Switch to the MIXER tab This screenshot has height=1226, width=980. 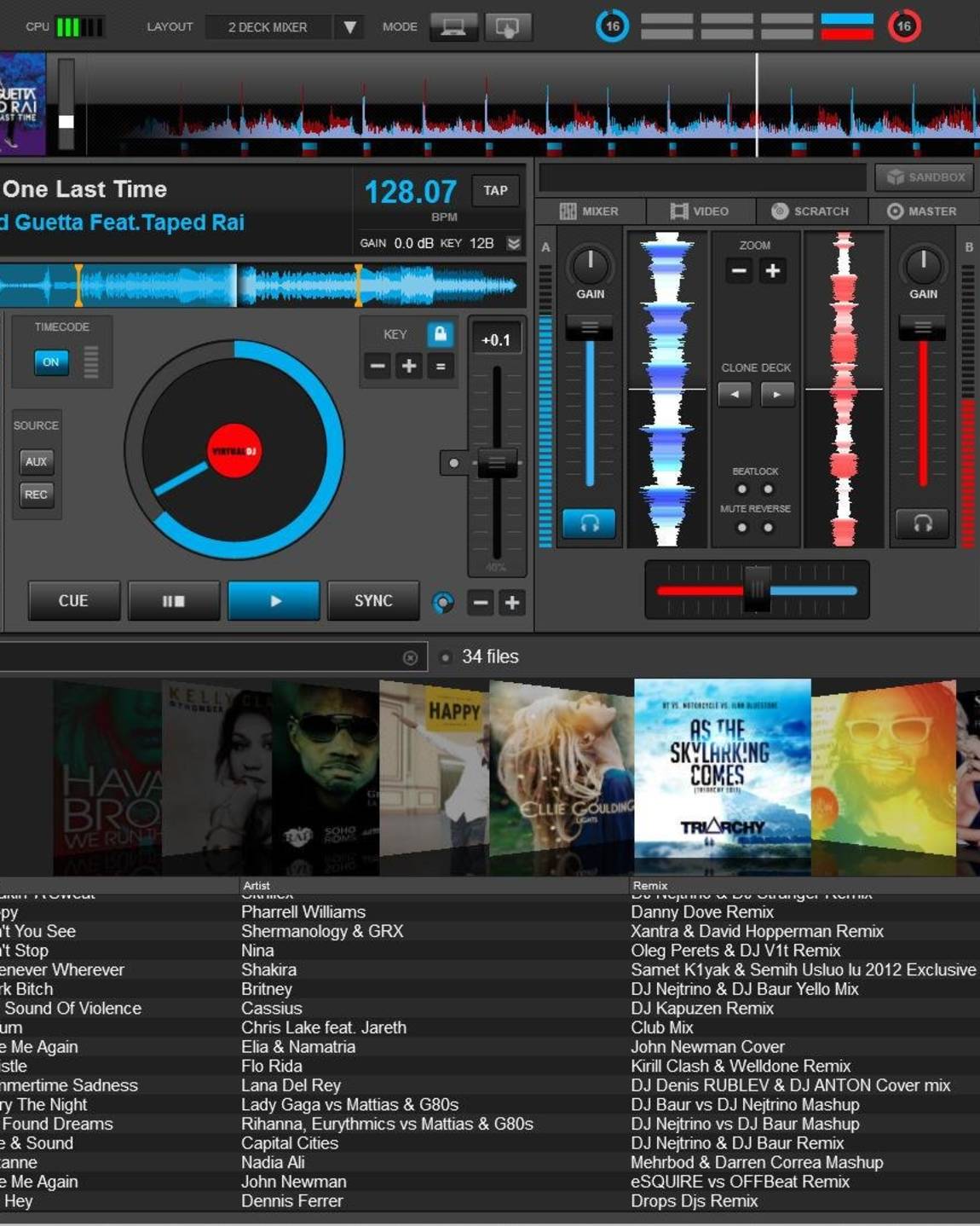click(x=589, y=211)
